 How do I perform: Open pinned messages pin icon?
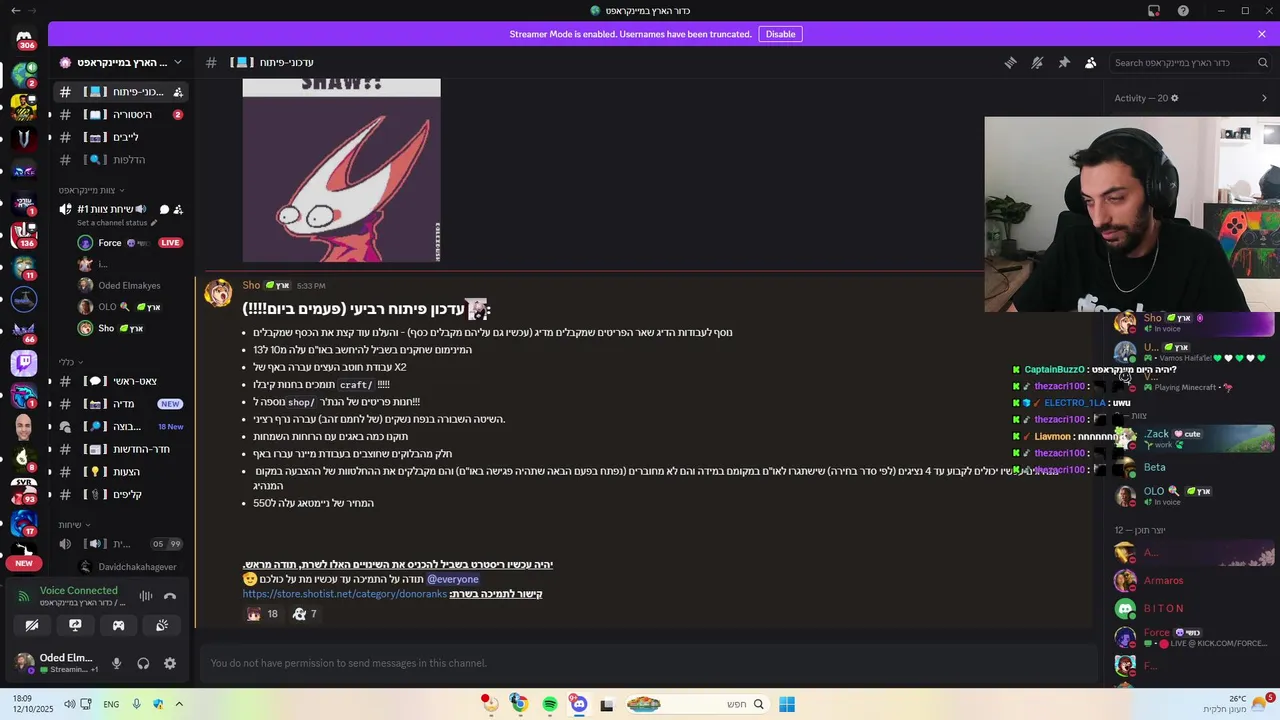click(1064, 62)
